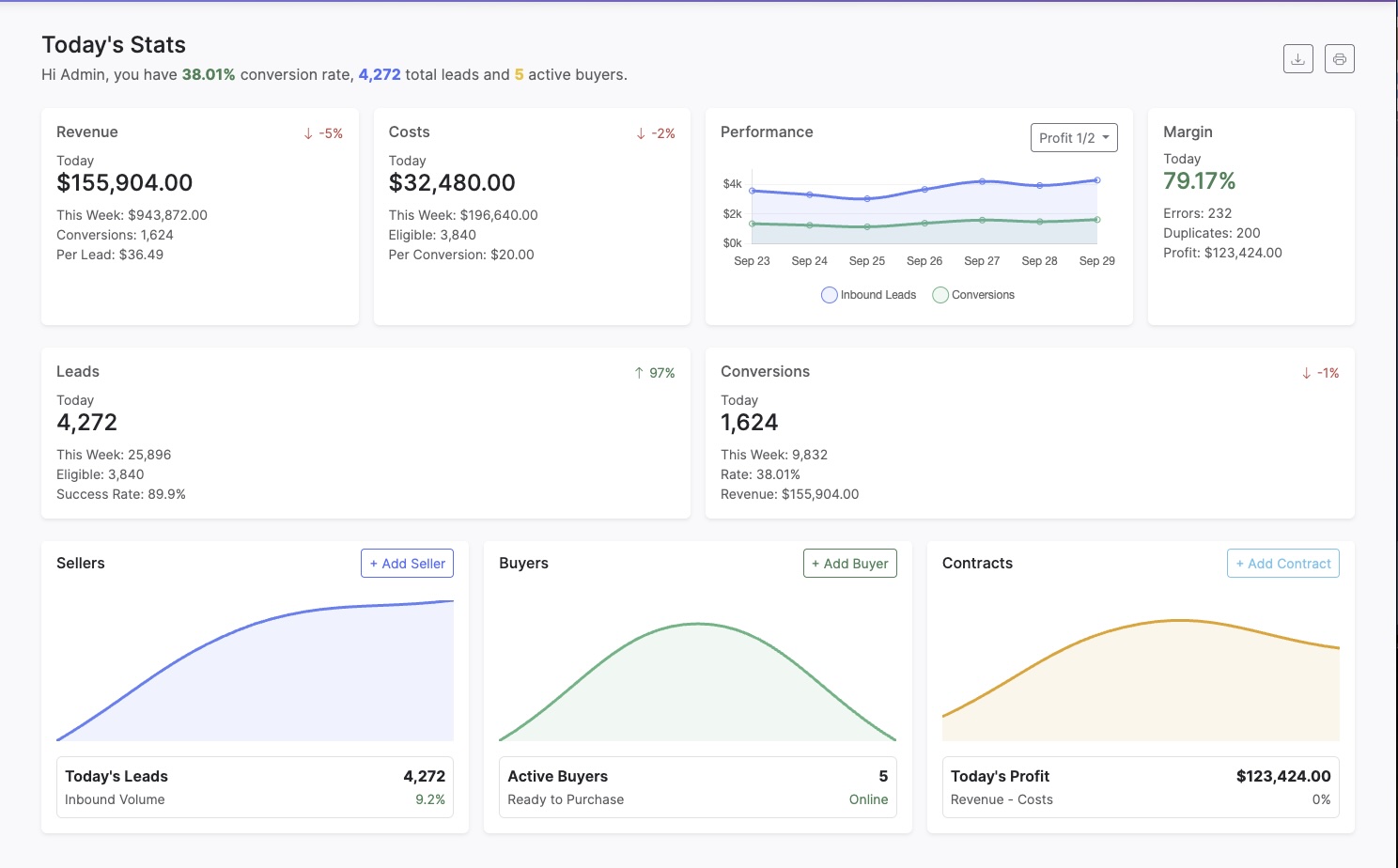Viewport: 1398px width, 868px height.
Task: Open the print dialog via printer icon
Action: [x=1339, y=58]
